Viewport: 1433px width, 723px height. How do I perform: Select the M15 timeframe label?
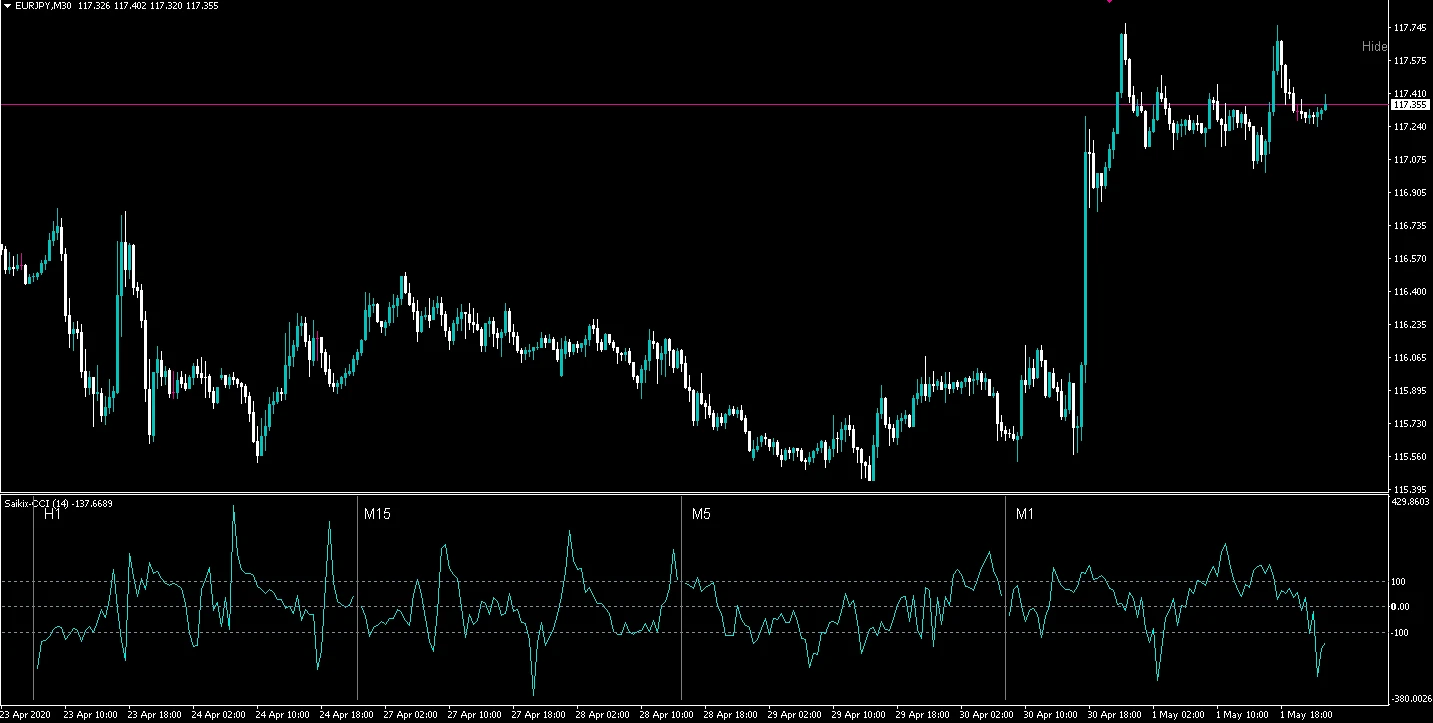point(377,515)
